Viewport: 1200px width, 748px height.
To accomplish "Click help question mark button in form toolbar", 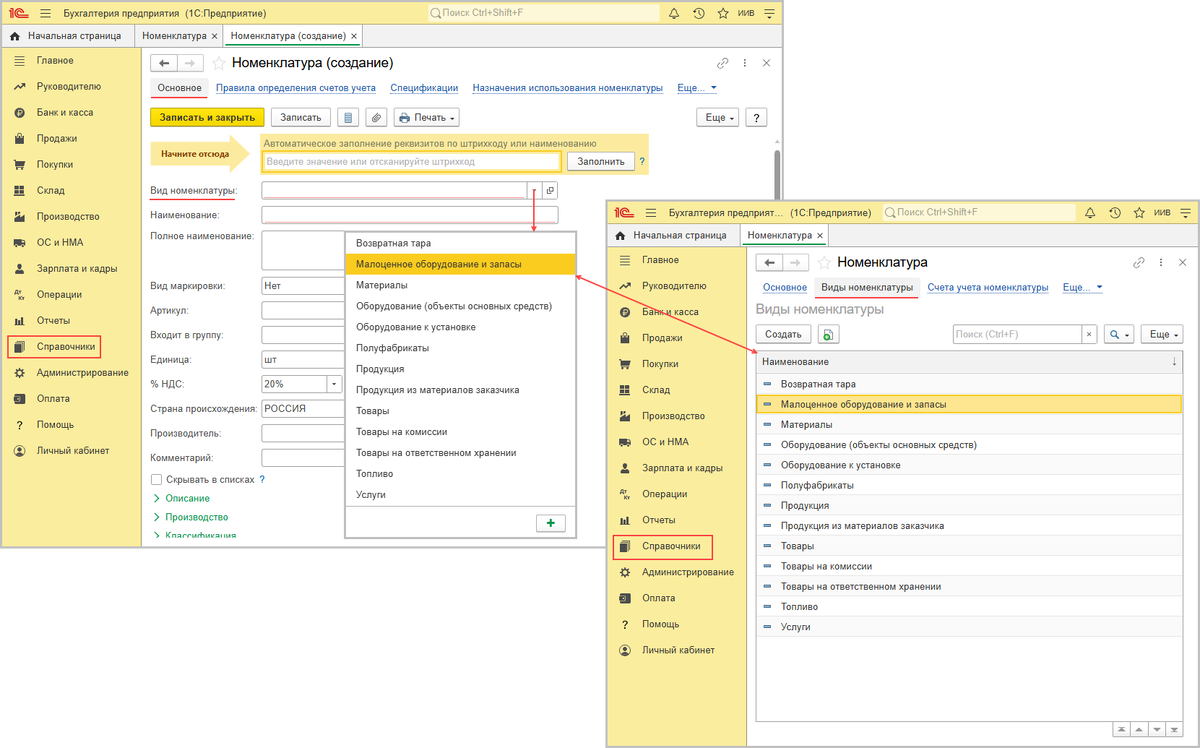I will coord(757,117).
